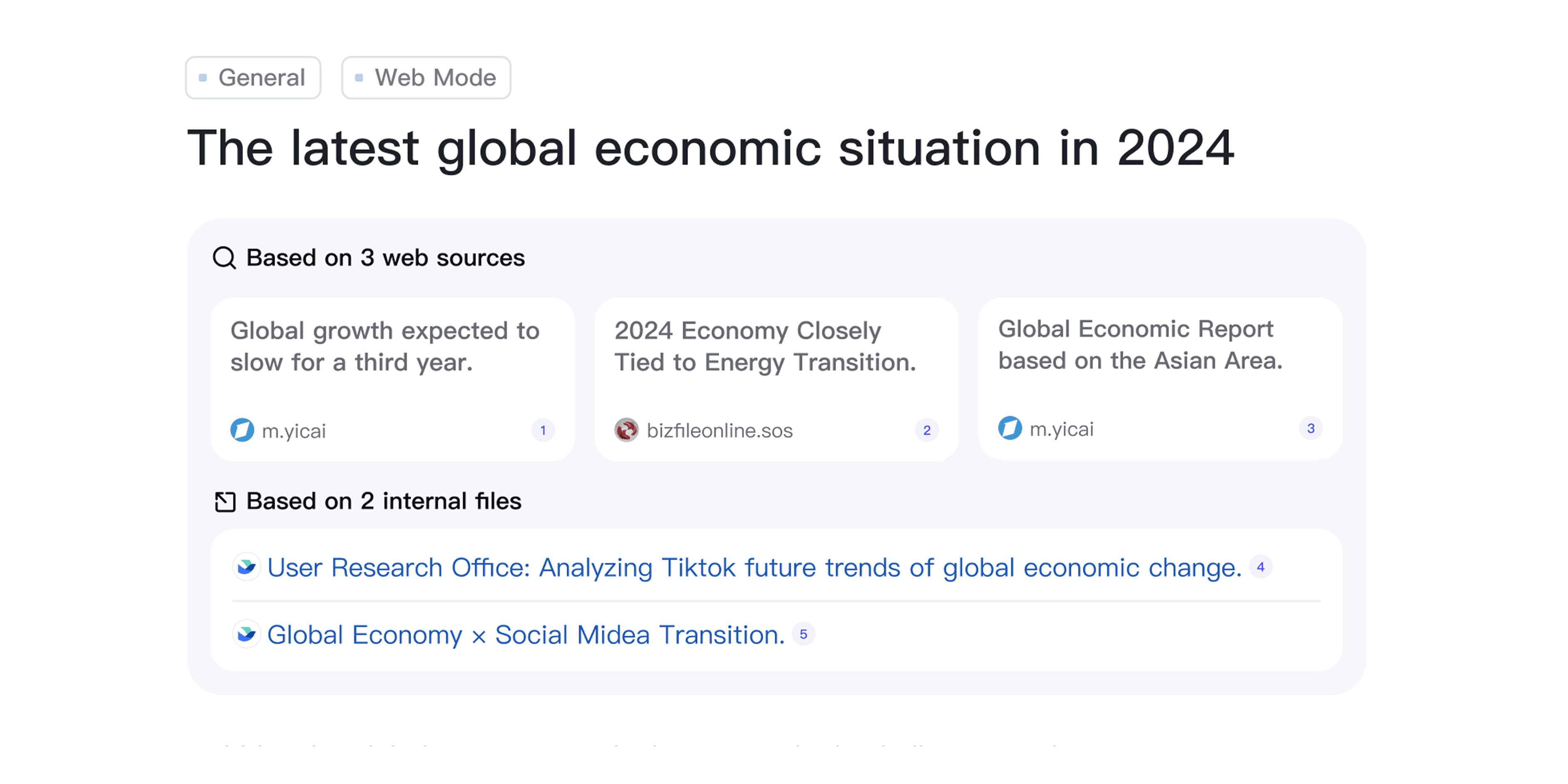The height and width of the screenshot is (784, 1568).
Task: Select the Web Mode tag
Action: (426, 78)
